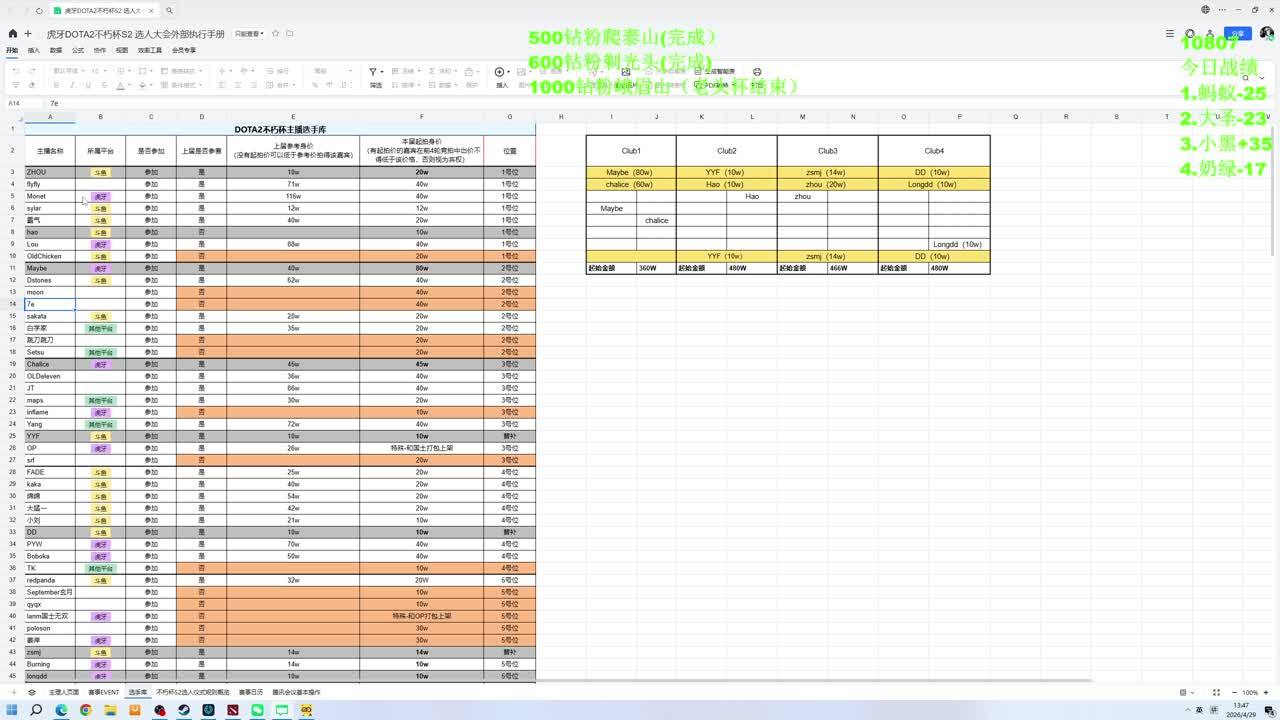Click the home icon beside the document title

13,34
